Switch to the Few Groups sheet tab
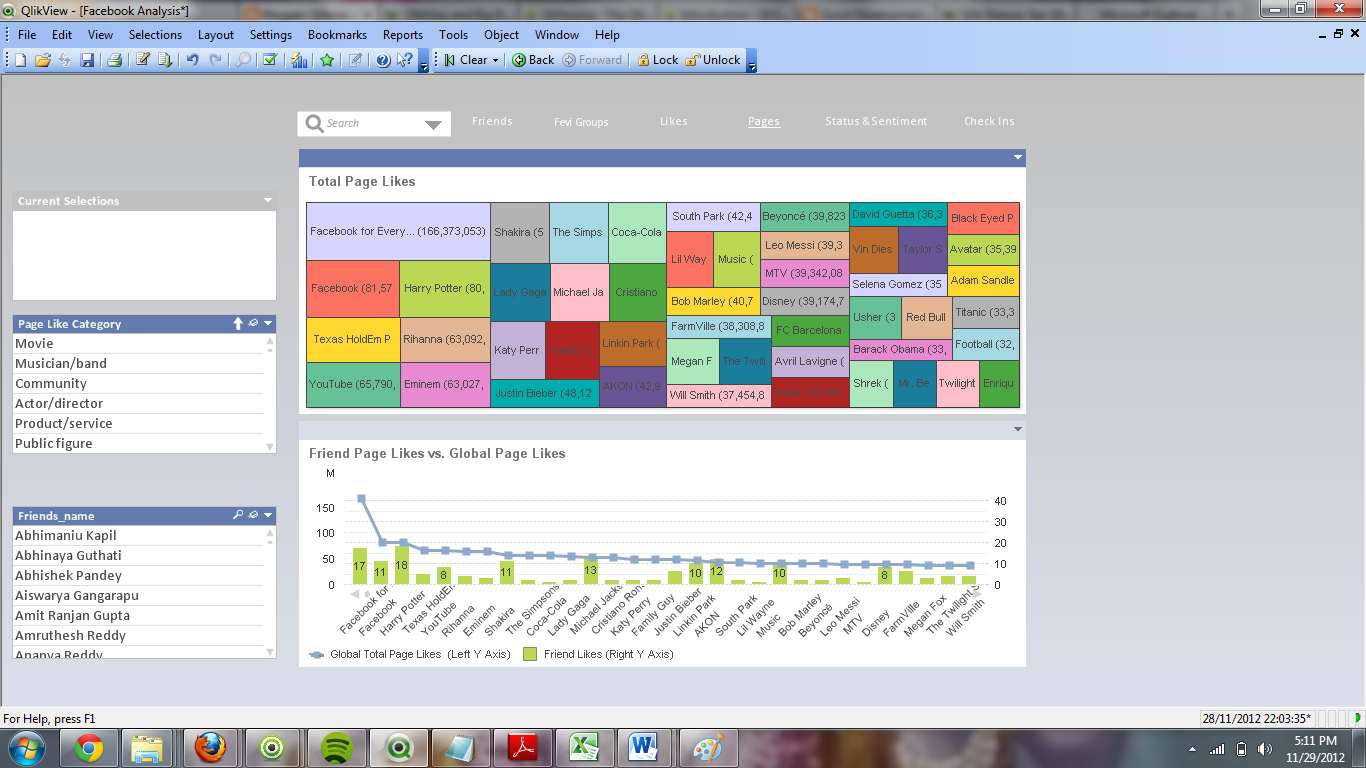This screenshot has height=768, width=1366. (581, 122)
